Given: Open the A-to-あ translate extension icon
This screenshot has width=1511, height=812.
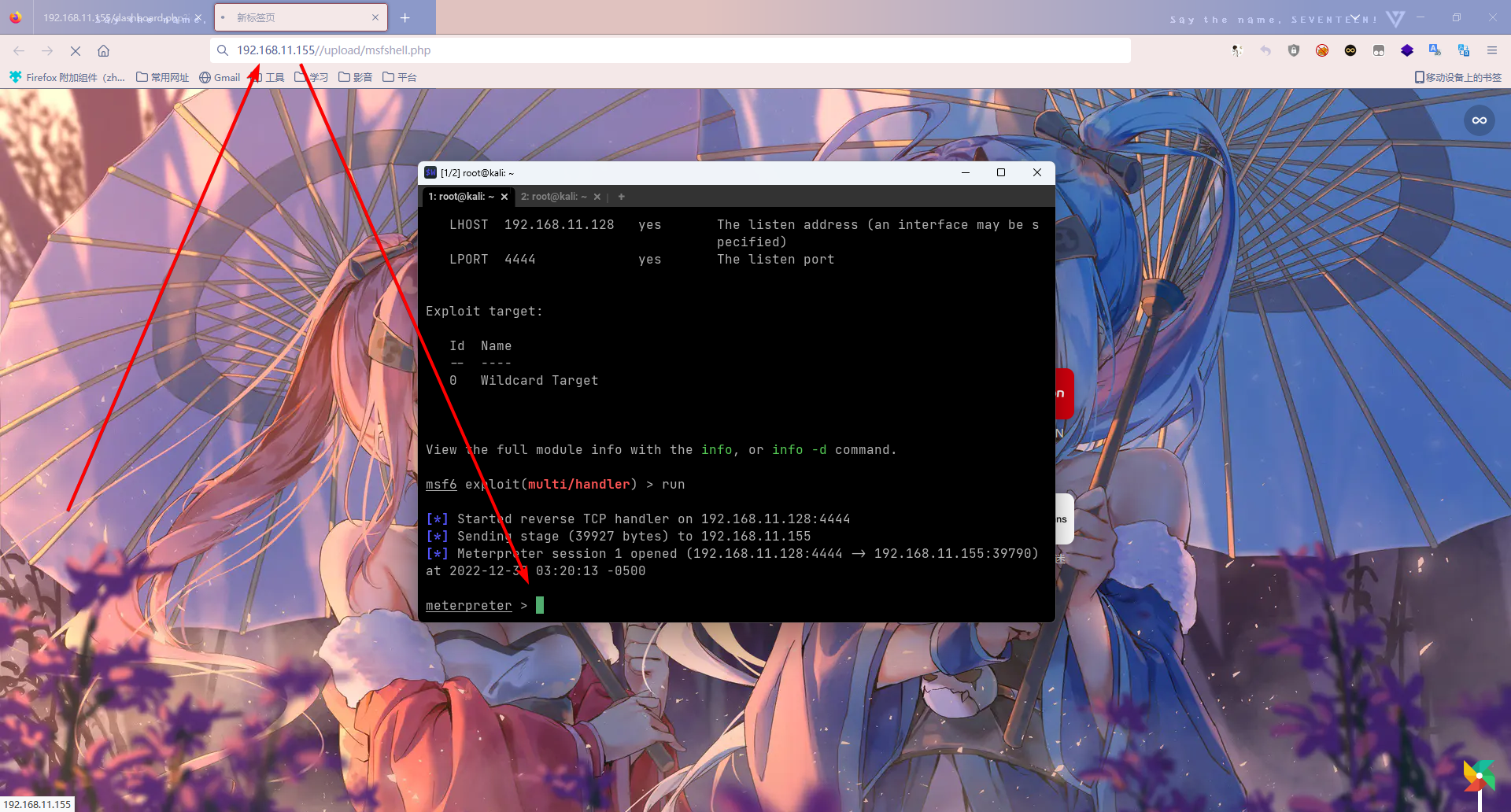Looking at the screenshot, I should tap(1435, 50).
